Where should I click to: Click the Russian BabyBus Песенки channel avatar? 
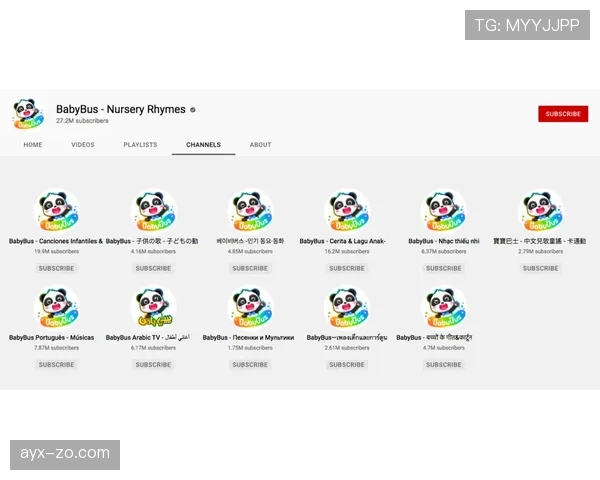pos(250,308)
